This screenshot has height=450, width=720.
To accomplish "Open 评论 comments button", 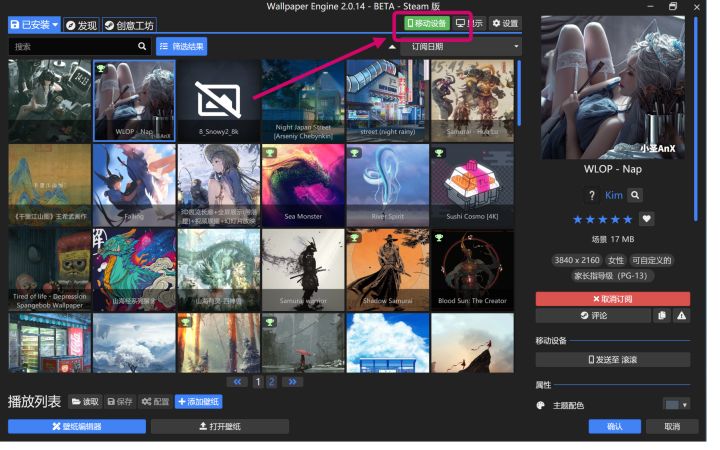I will pyautogui.click(x=593, y=315).
